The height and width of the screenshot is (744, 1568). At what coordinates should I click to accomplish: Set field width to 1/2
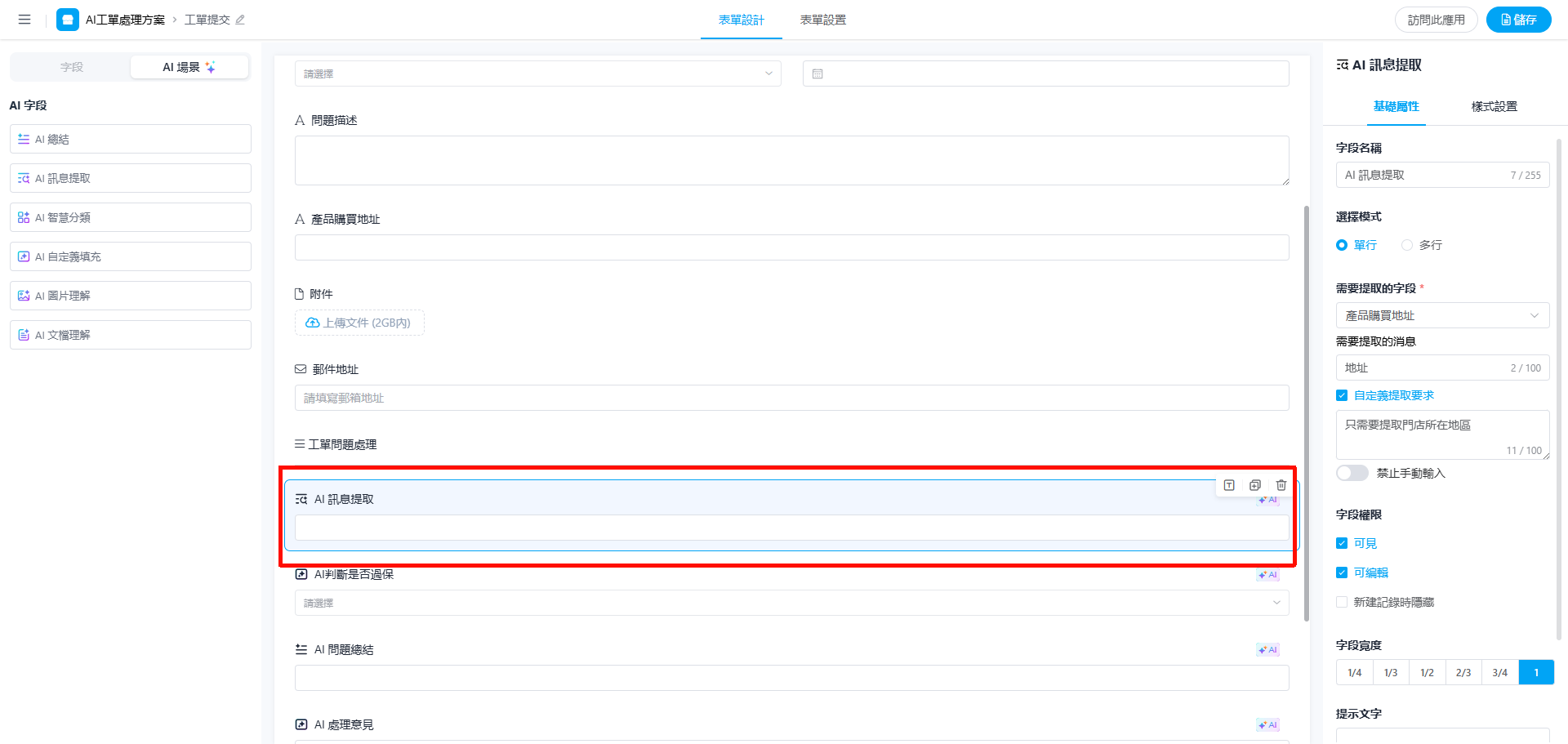(1427, 672)
